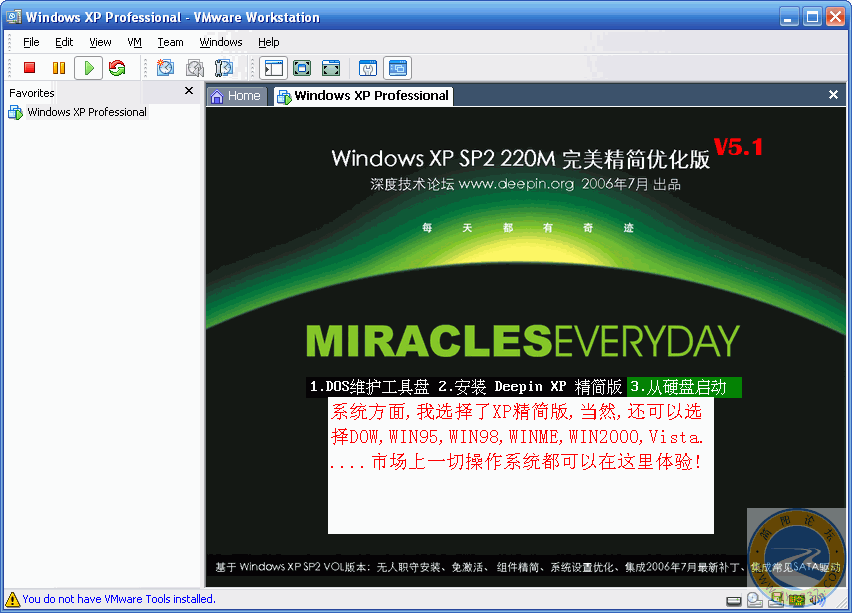Click the red Power Off toolbar button
This screenshot has width=852, height=613.
pos(29,68)
